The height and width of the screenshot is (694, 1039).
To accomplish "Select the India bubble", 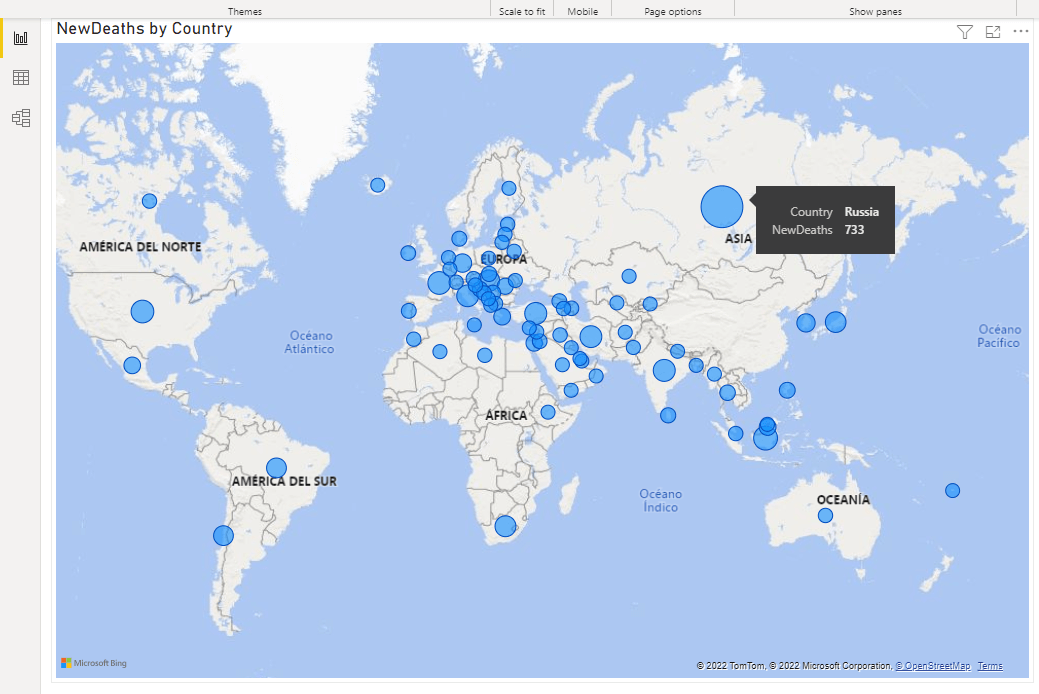I will (x=664, y=371).
